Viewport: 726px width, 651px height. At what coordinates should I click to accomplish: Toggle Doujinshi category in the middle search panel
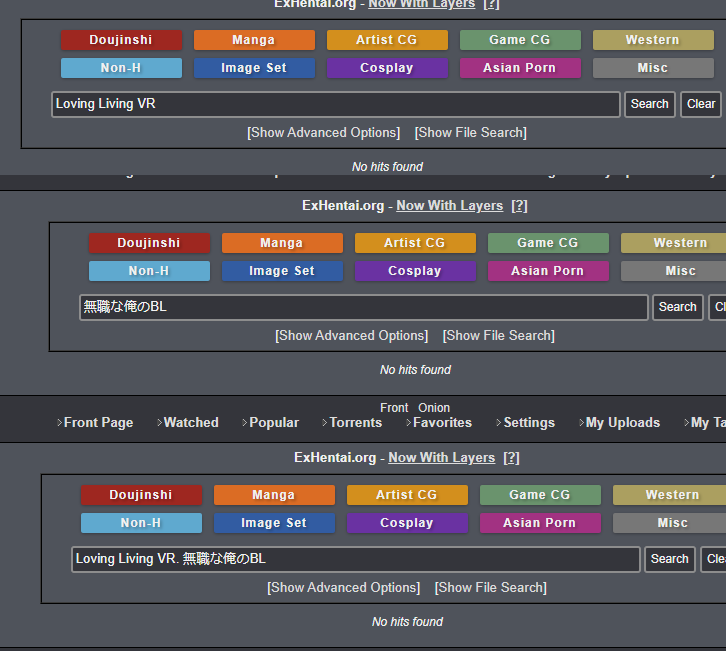point(149,243)
